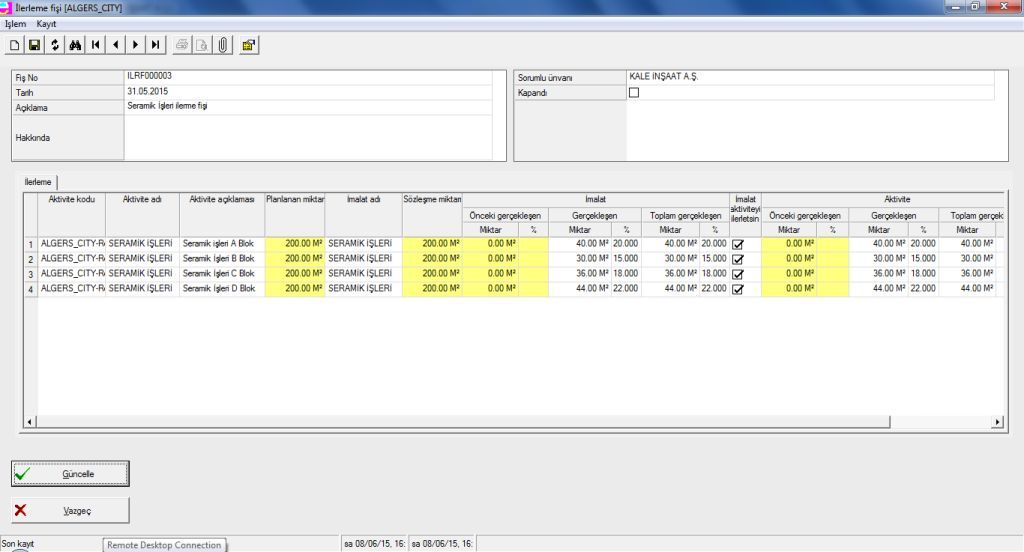Open the Kayıt menu

click(x=47, y=23)
